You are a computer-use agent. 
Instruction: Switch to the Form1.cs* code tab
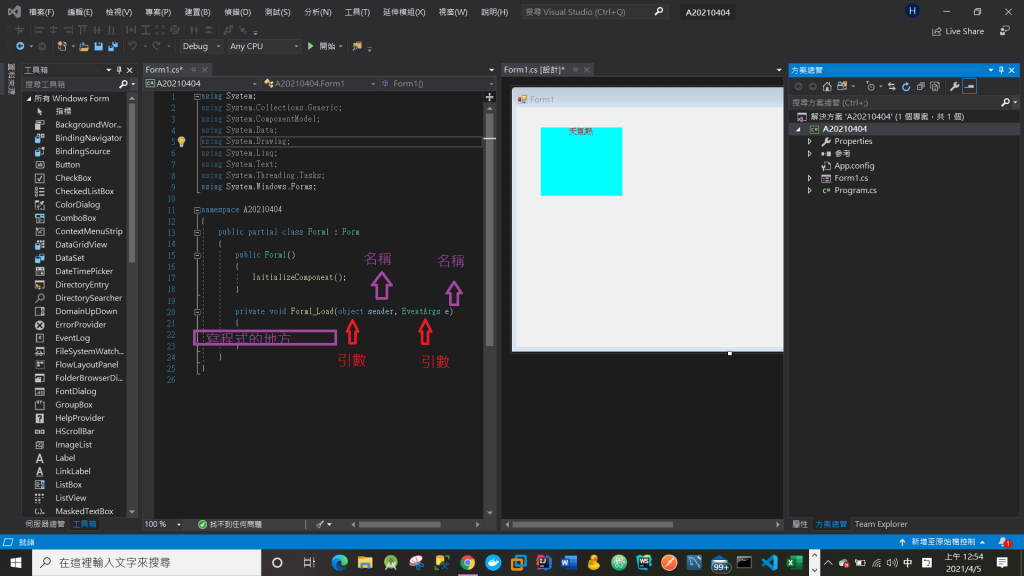[x=164, y=70]
